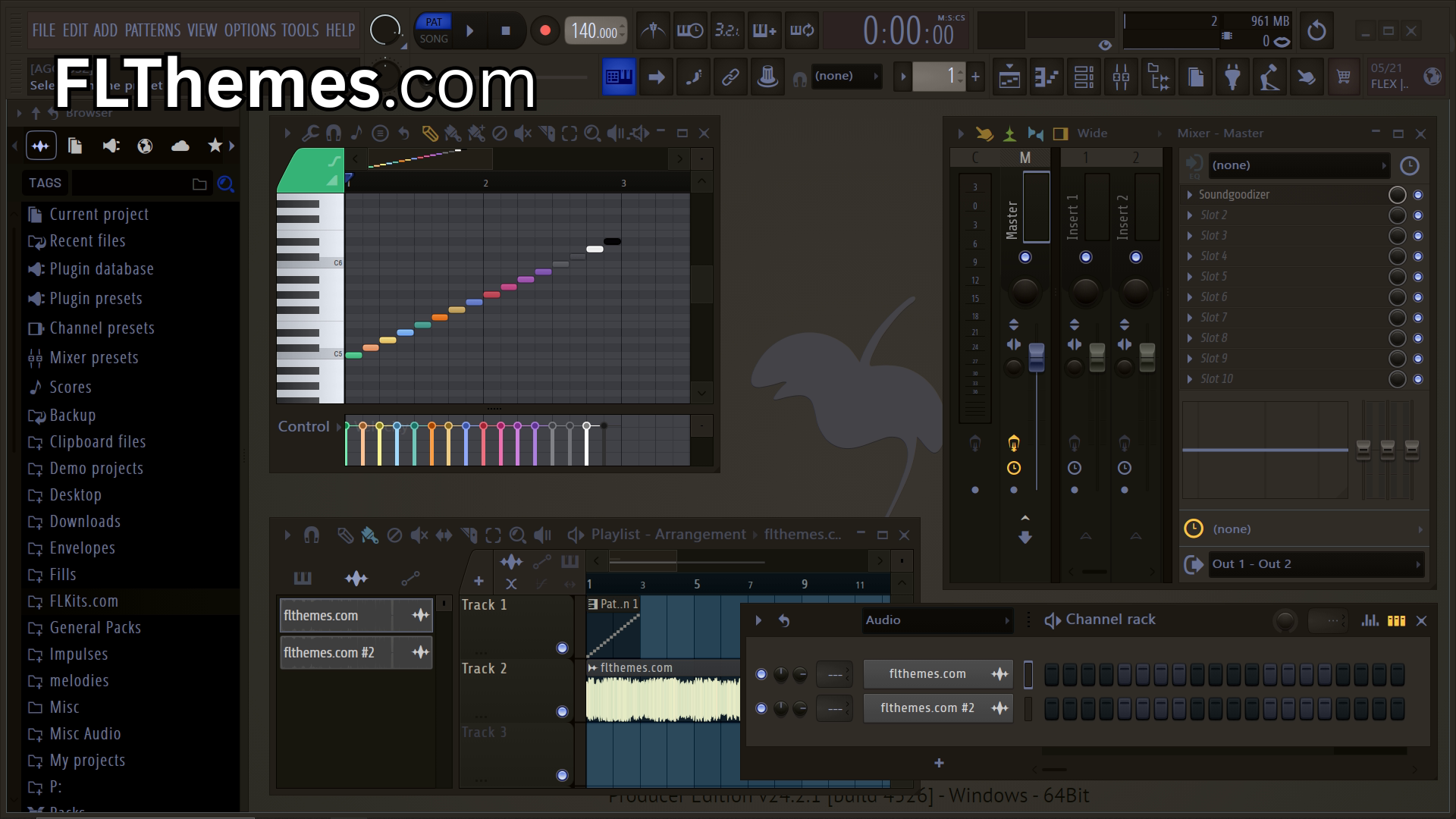This screenshot has height=819, width=1456.
Task: Open the Audio channel filter dropdown
Action: [938, 620]
